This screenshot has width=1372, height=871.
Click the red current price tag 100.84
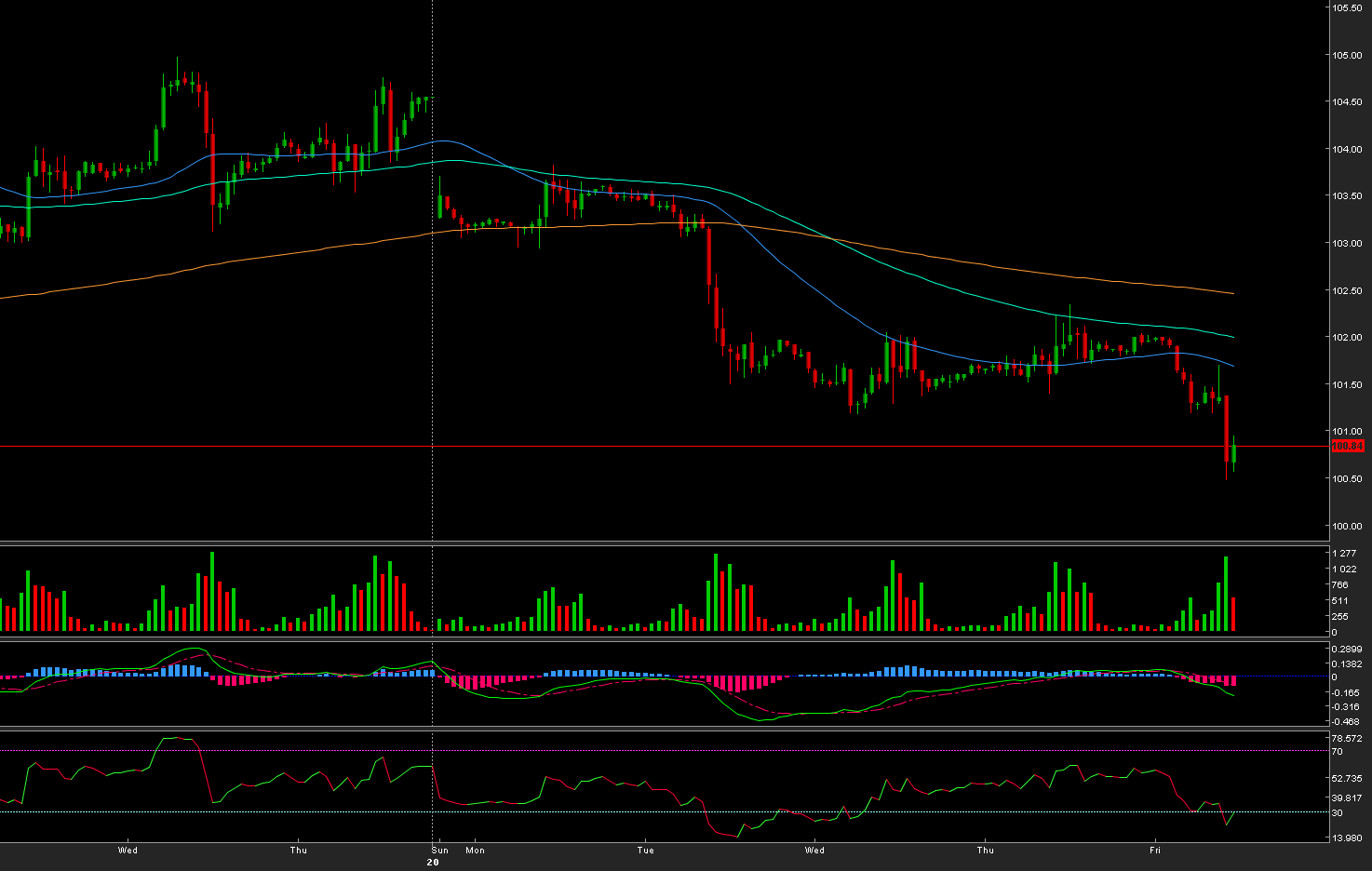point(1348,447)
